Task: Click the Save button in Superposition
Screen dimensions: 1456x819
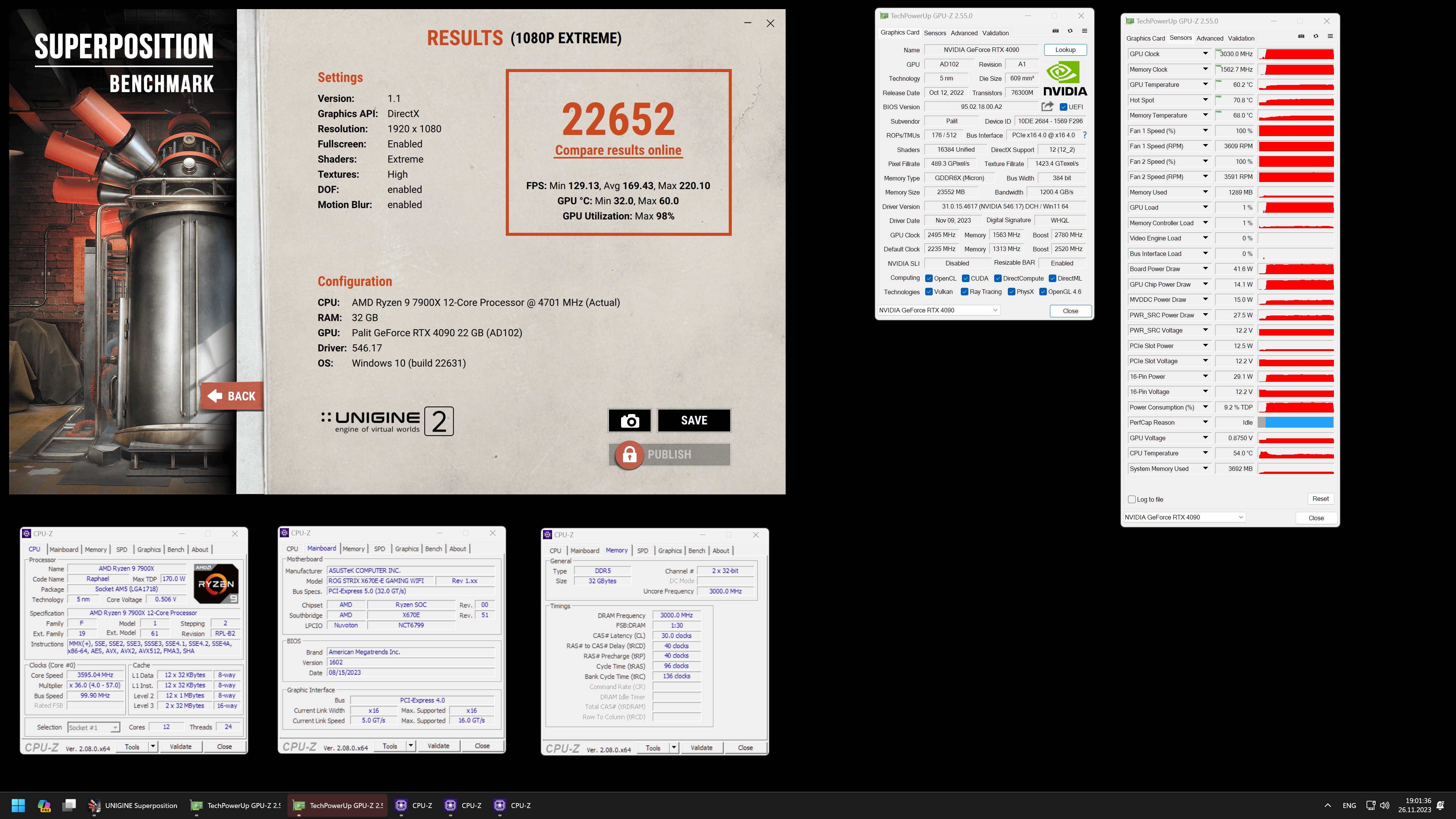Action: click(x=694, y=420)
